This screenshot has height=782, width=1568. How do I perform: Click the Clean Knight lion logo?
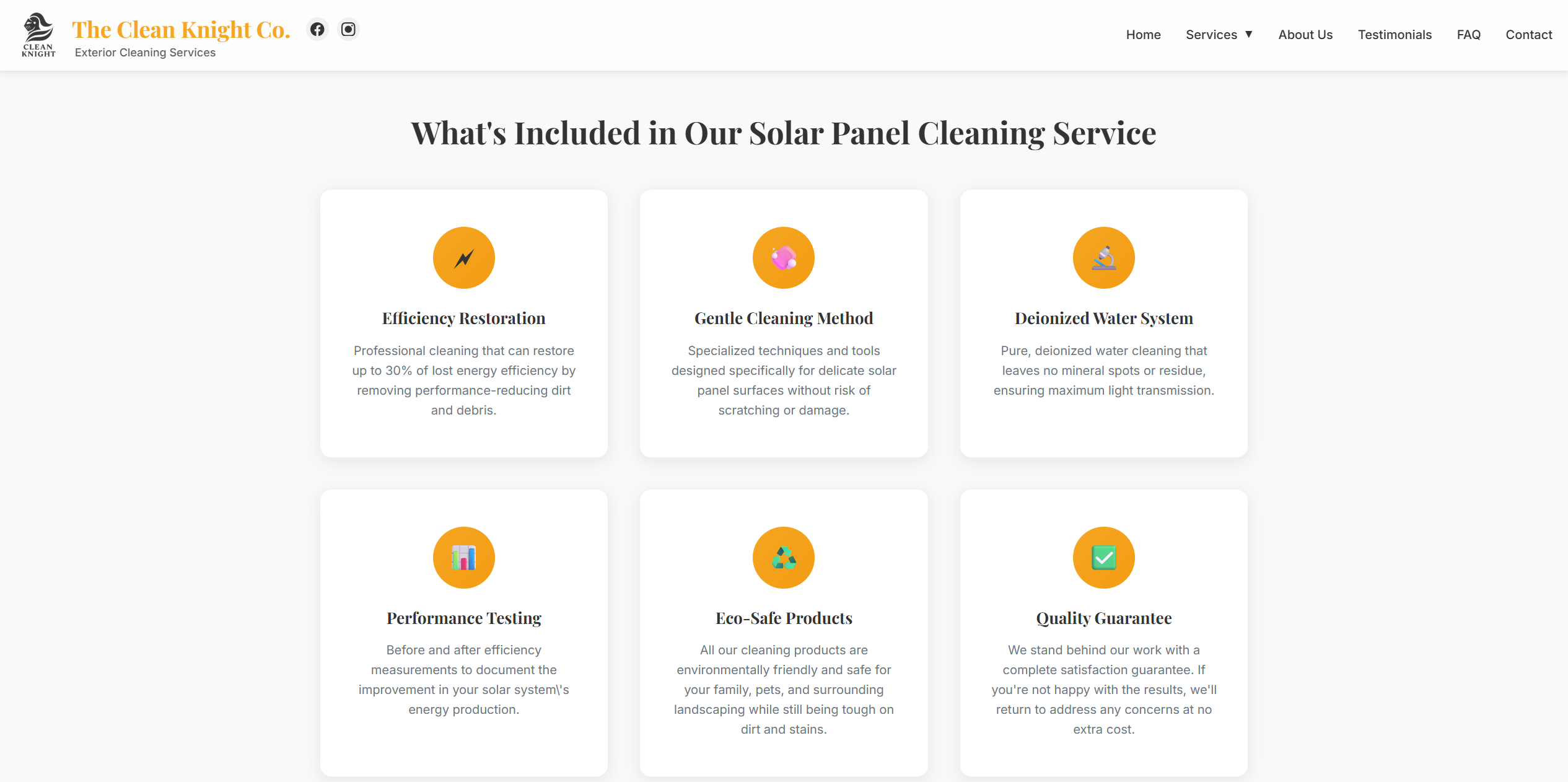point(38,35)
